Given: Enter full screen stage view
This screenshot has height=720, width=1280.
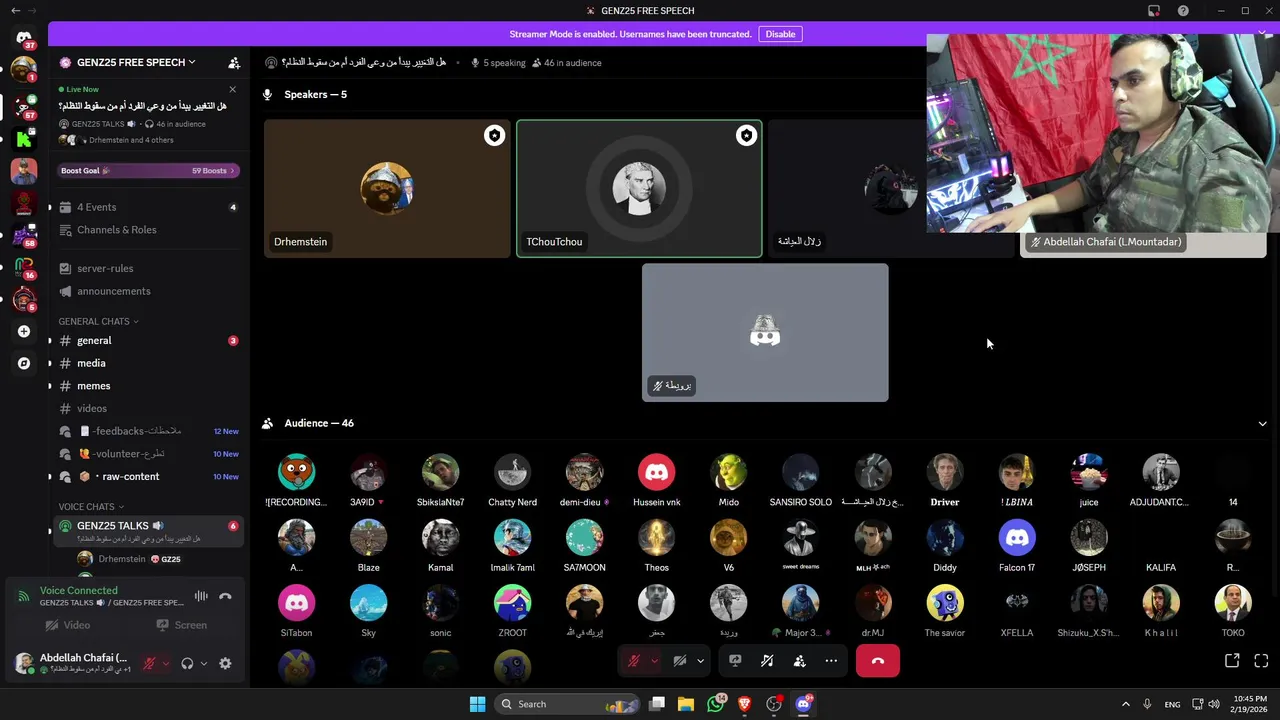Looking at the screenshot, I should click(x=1261, y=661).
